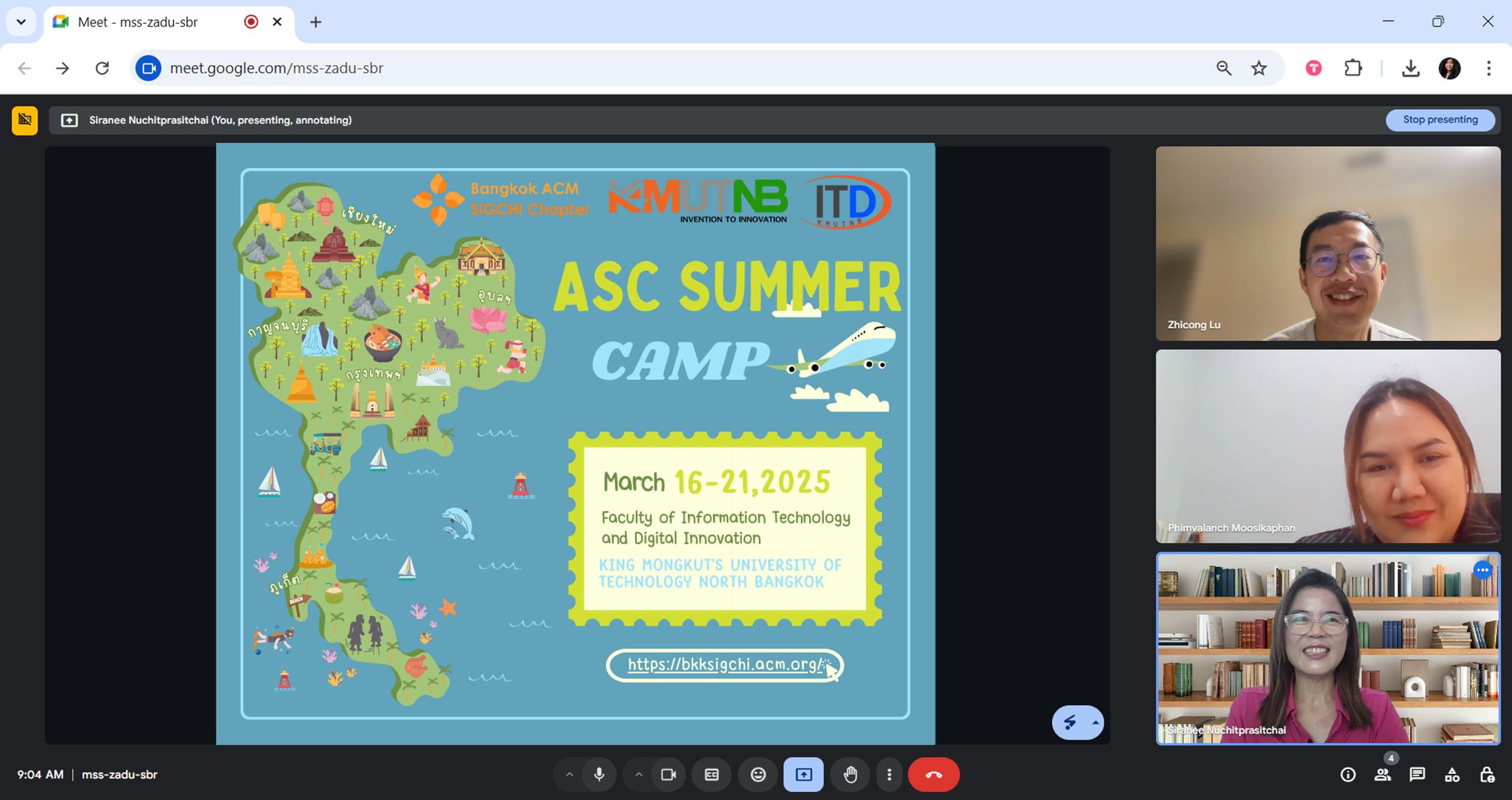Image resolution: width=1512 pixels, height=800 pixels.
Task: Raise your hand
Action: coord(850,774)
